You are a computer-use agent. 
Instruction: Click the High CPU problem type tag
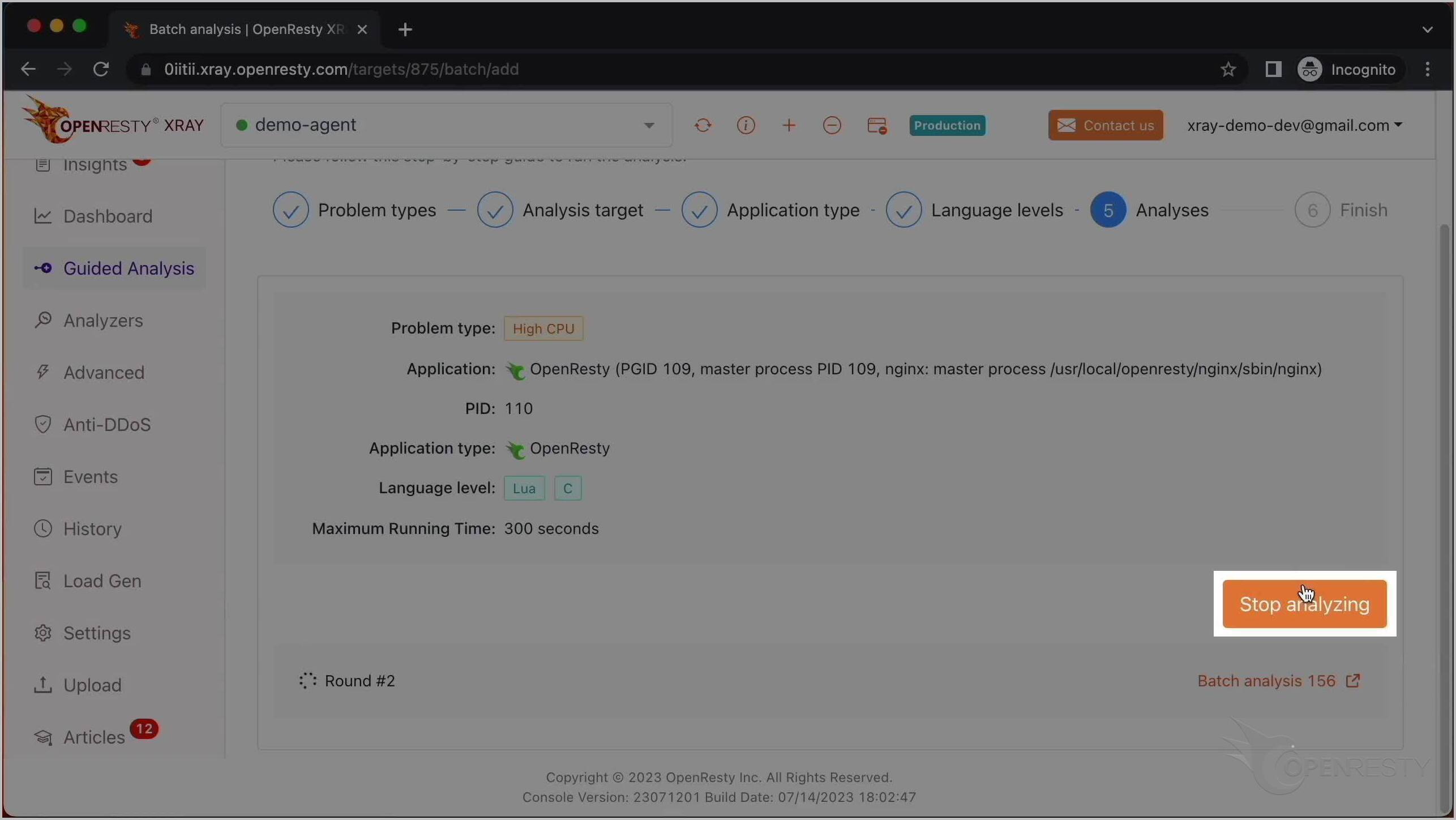[543, 328]
